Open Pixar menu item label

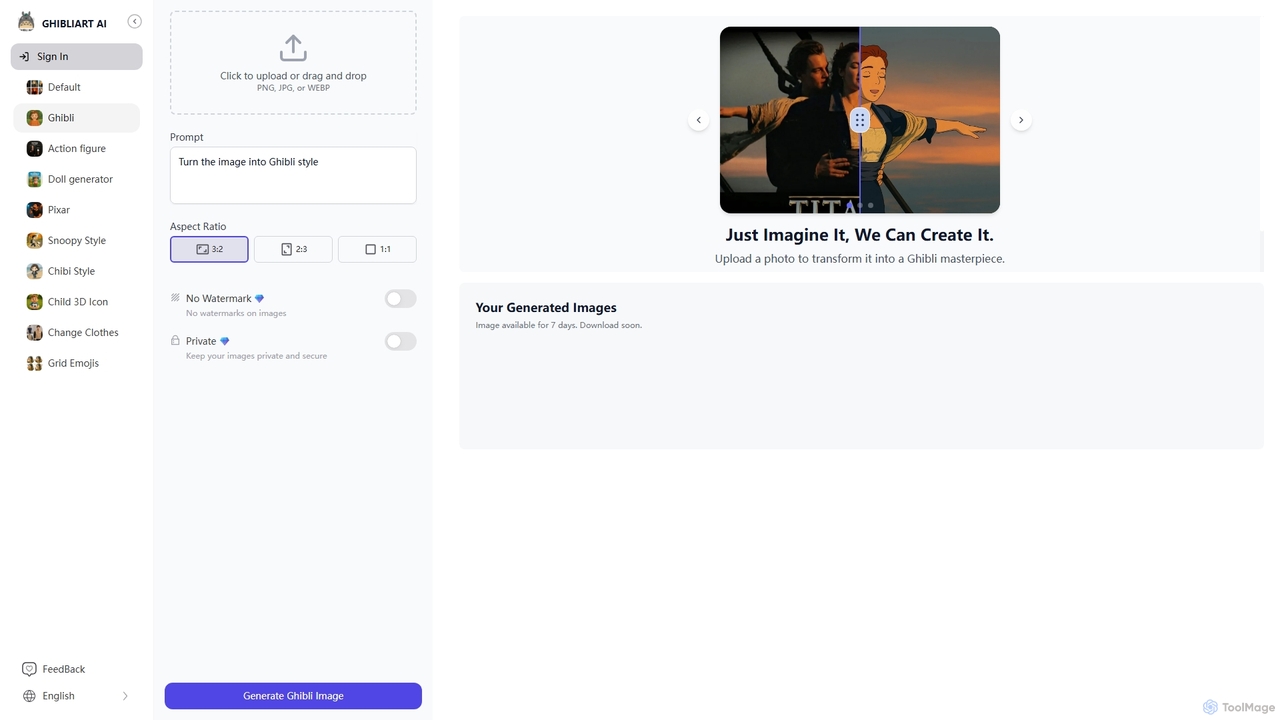click(x=59, y=210)
